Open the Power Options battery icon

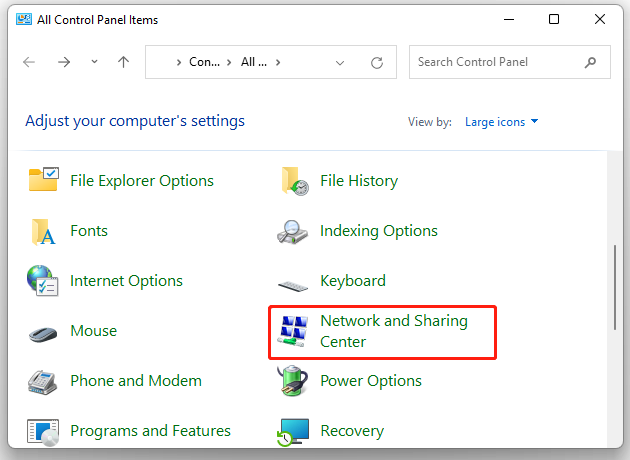click(x=293, y=380)
